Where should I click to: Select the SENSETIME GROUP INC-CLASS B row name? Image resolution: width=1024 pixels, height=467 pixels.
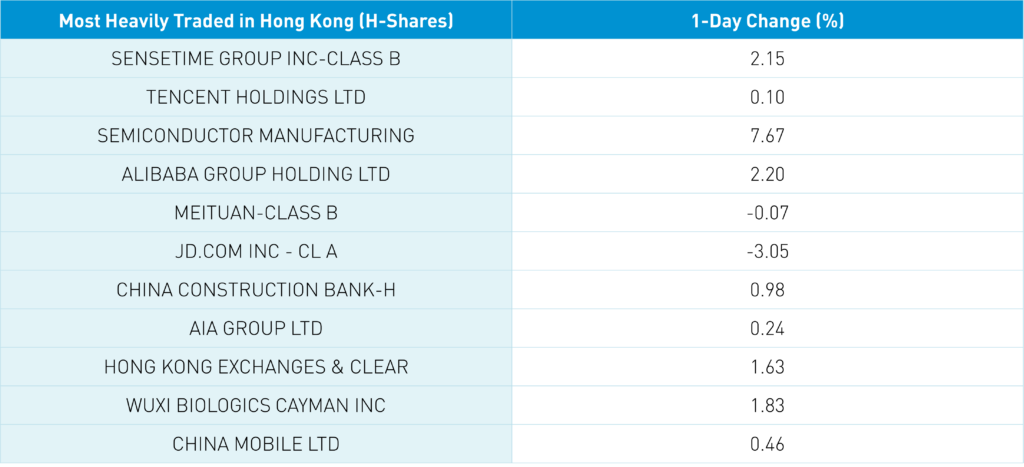[256, 59]
